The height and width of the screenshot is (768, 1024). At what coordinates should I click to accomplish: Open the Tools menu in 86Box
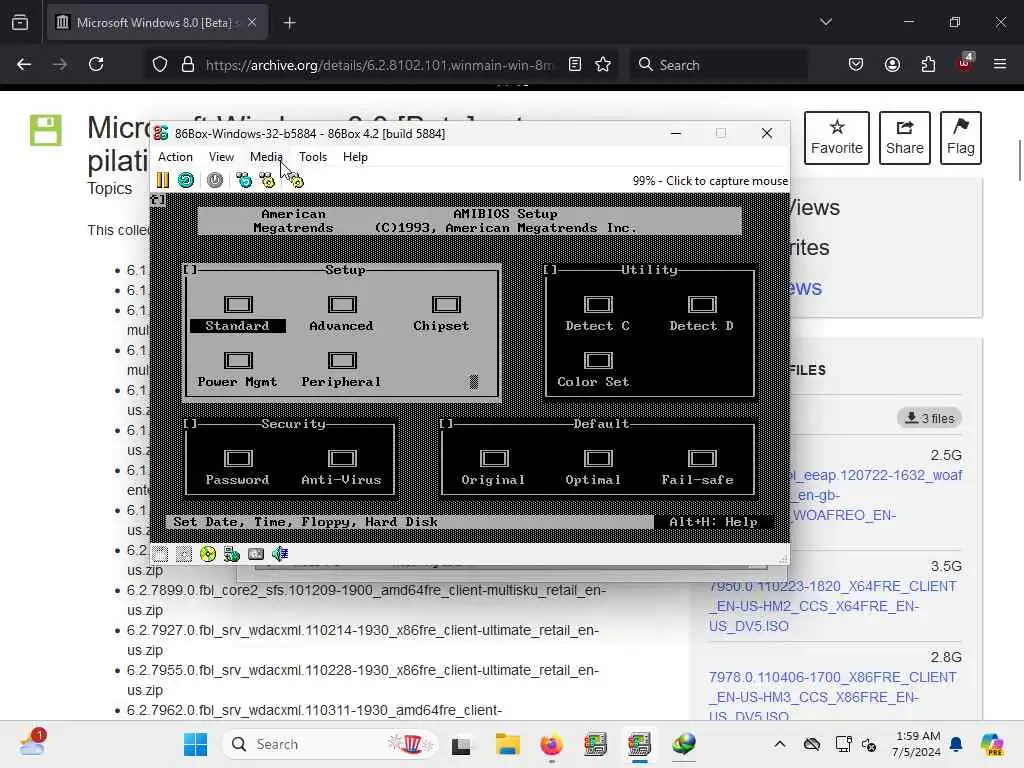click(x=313, y=157)
